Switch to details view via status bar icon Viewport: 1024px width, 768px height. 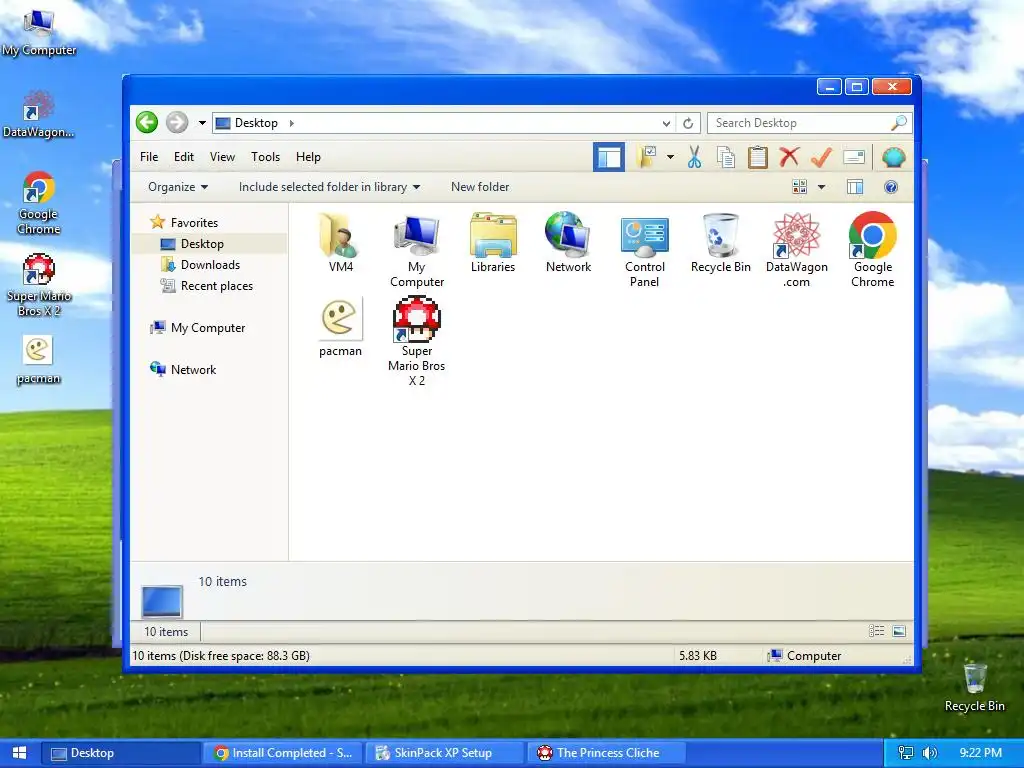pyautogui.click(x=876, y=631)
